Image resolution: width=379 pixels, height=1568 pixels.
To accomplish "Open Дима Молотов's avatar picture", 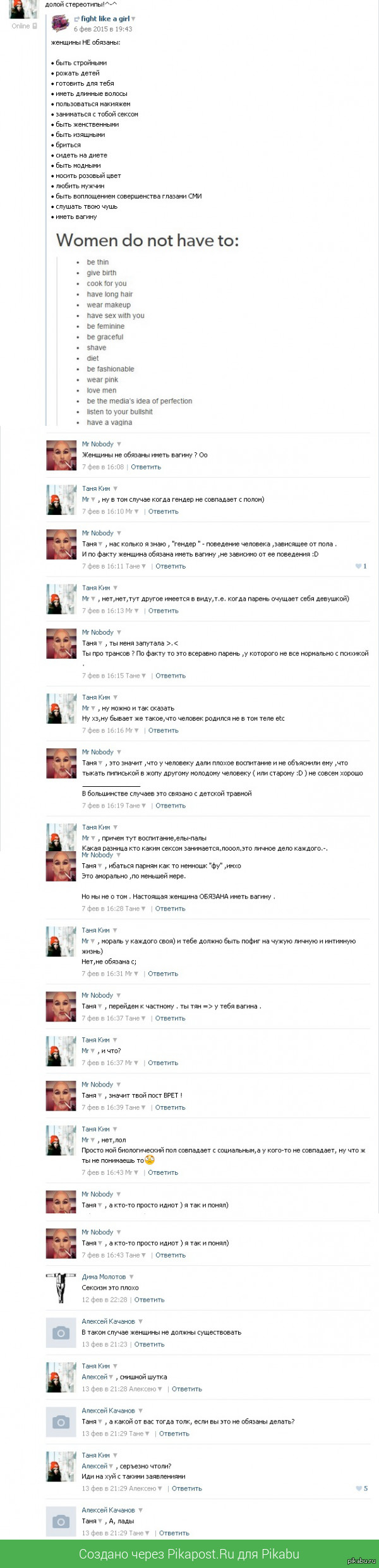I will click(x=61, y=1288).
